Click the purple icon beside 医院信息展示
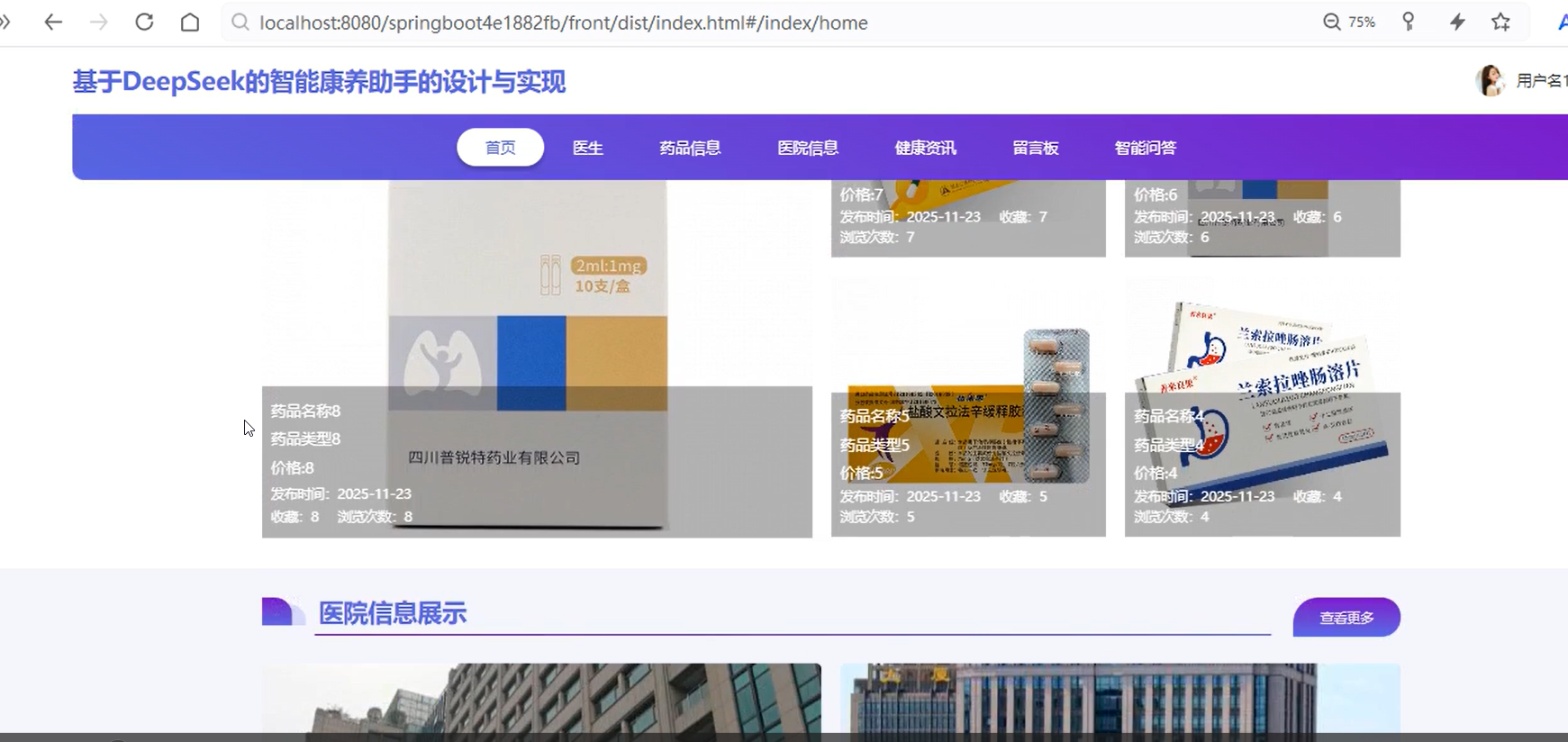The height and width of the screenshot is (742, 1568). pyautogui.click(x=283, y=611)
